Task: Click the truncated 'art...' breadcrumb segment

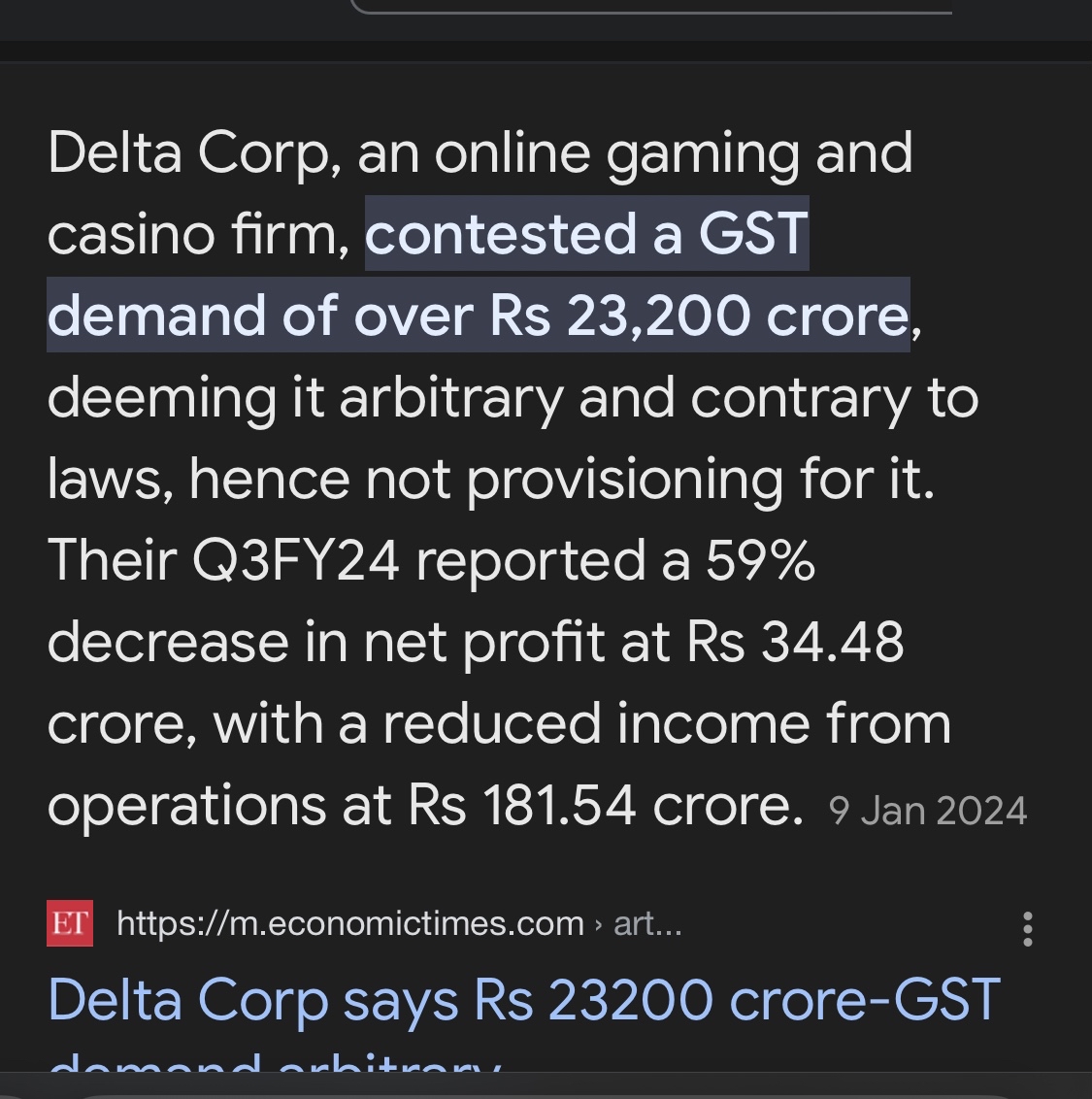Action: (647, 923)
